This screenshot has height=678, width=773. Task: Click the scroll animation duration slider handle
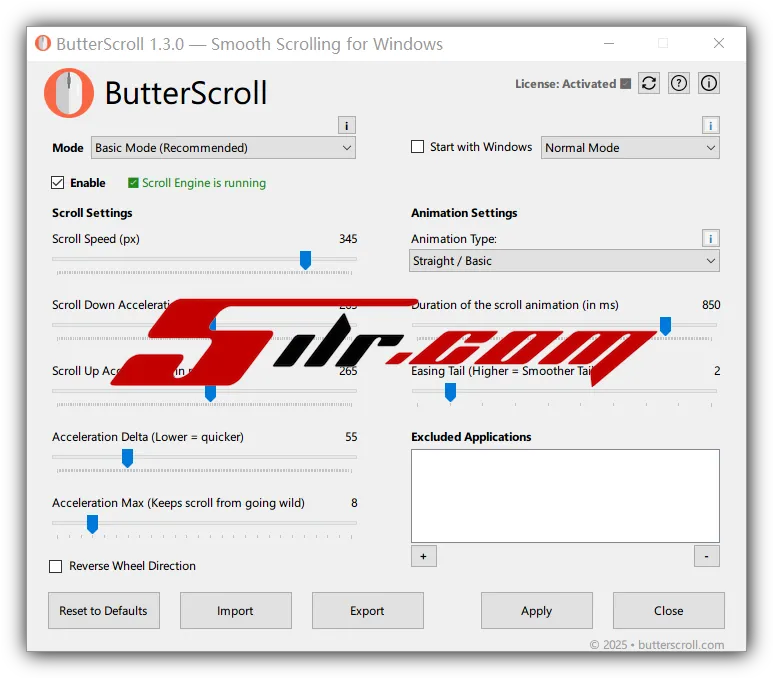666,326
